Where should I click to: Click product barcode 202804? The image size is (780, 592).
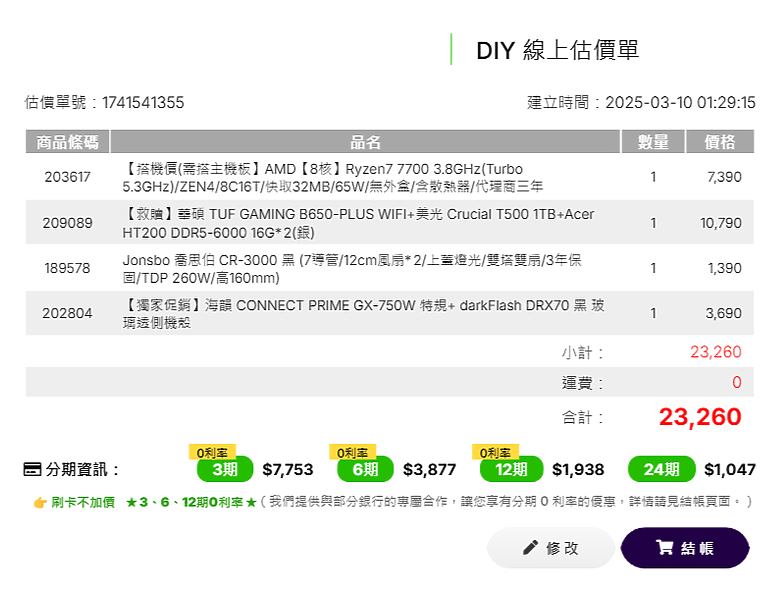coord(67,313)
